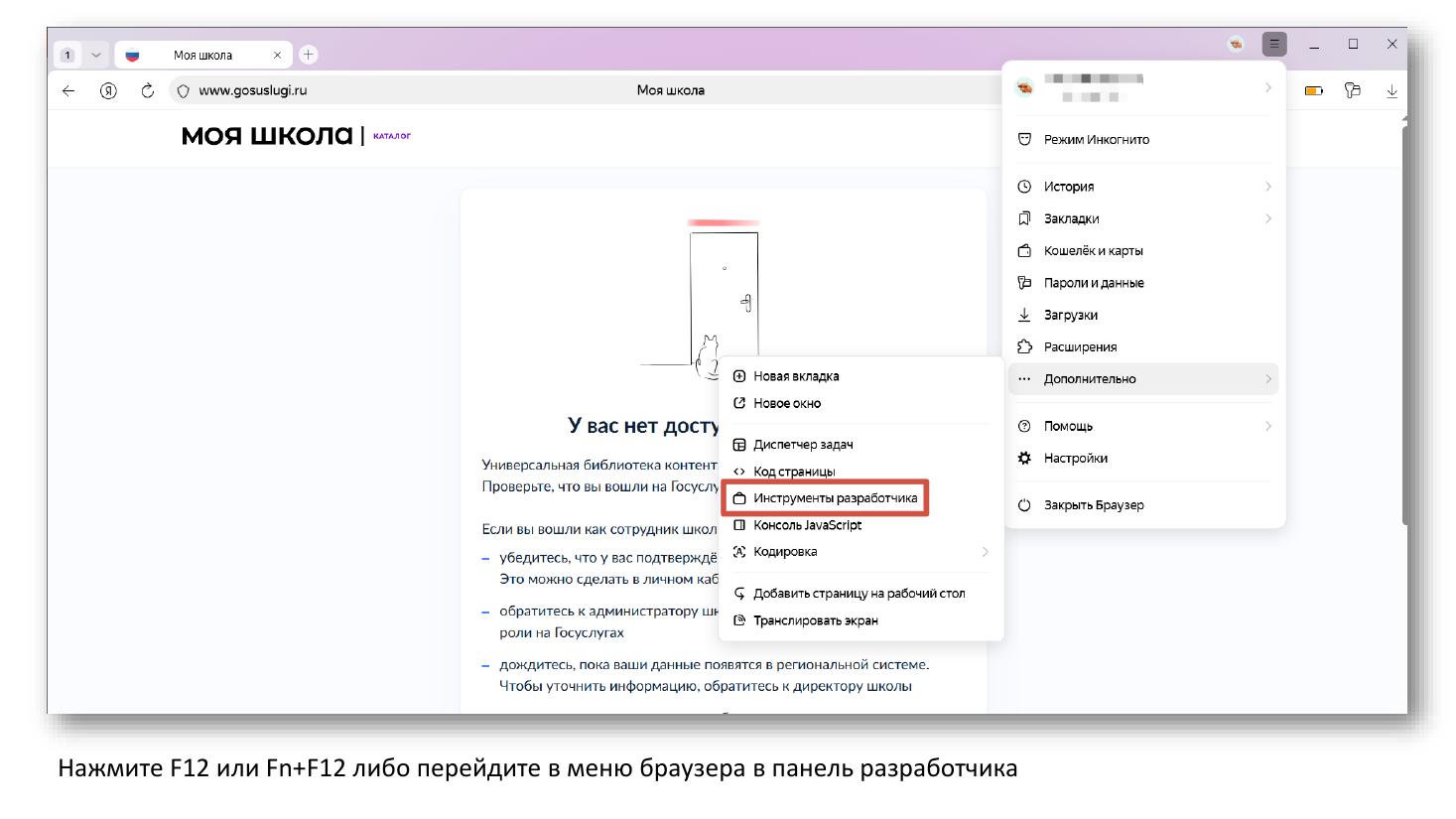Expand the Дополнительно submenu

click(1144, 379)
